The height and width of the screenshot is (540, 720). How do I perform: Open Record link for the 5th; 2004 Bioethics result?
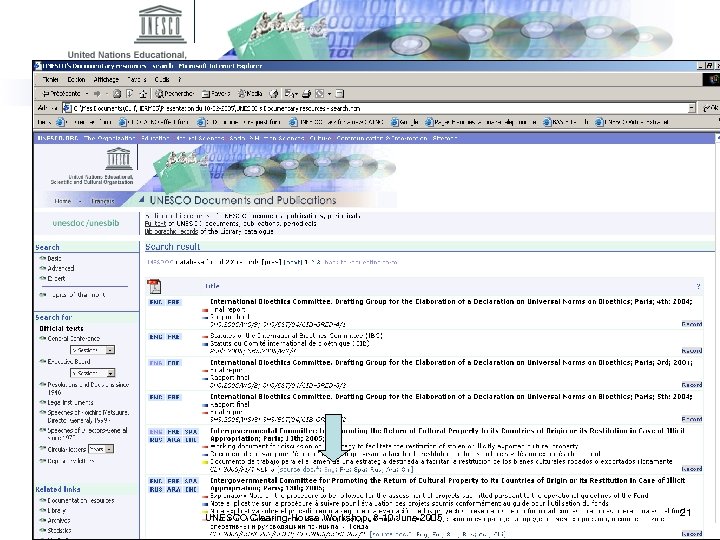(x=692, y=419)
